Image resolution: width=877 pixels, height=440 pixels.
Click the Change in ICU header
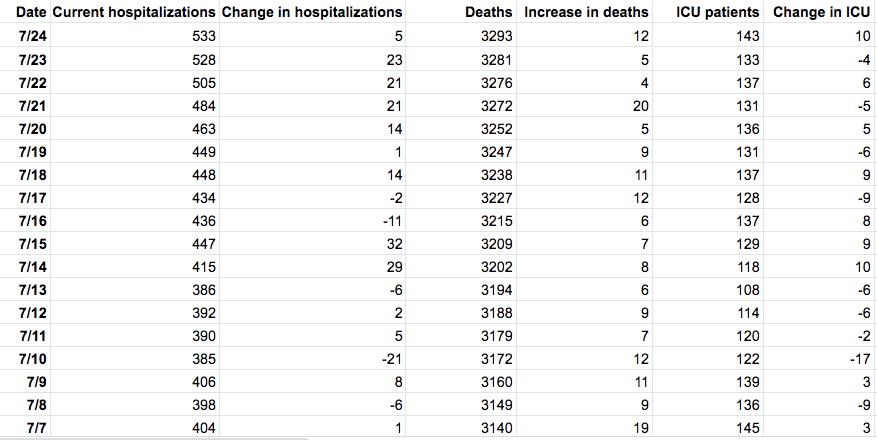coord(821,13)
